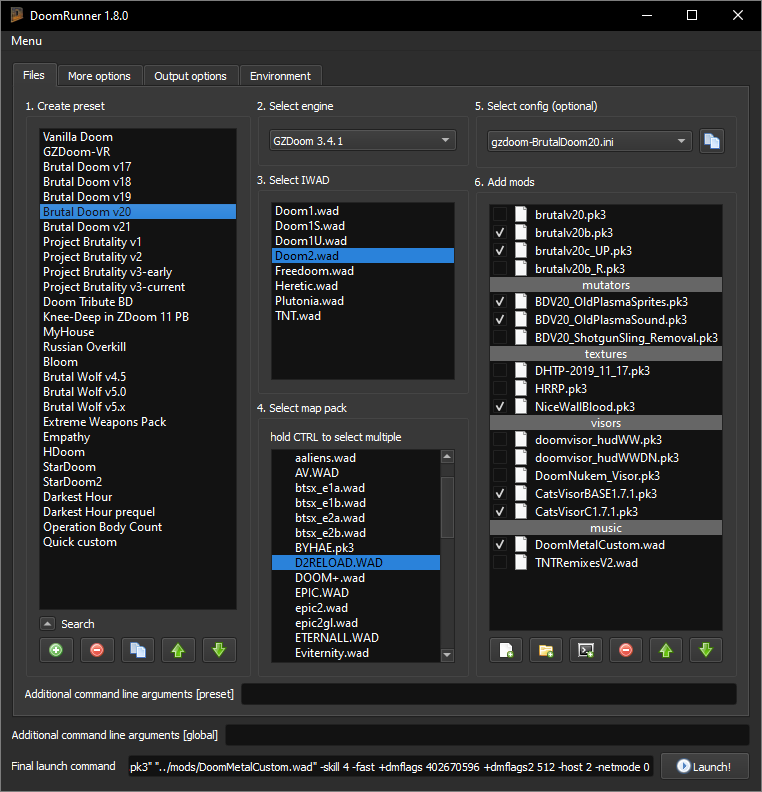
Task: Move selected mod up
Action: coord(666,650)
